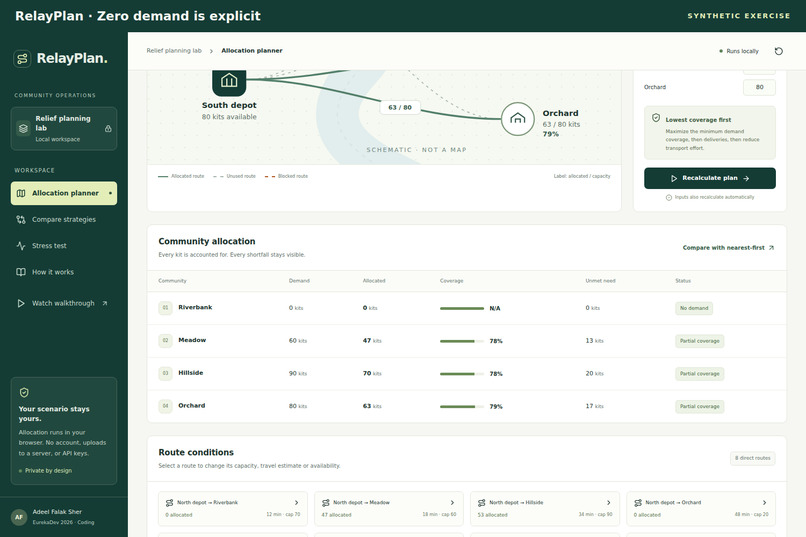Click the Orchard row name in allocation table
Image resolution: width=806 pixels, height=537 pixels.
click(192, 405)
